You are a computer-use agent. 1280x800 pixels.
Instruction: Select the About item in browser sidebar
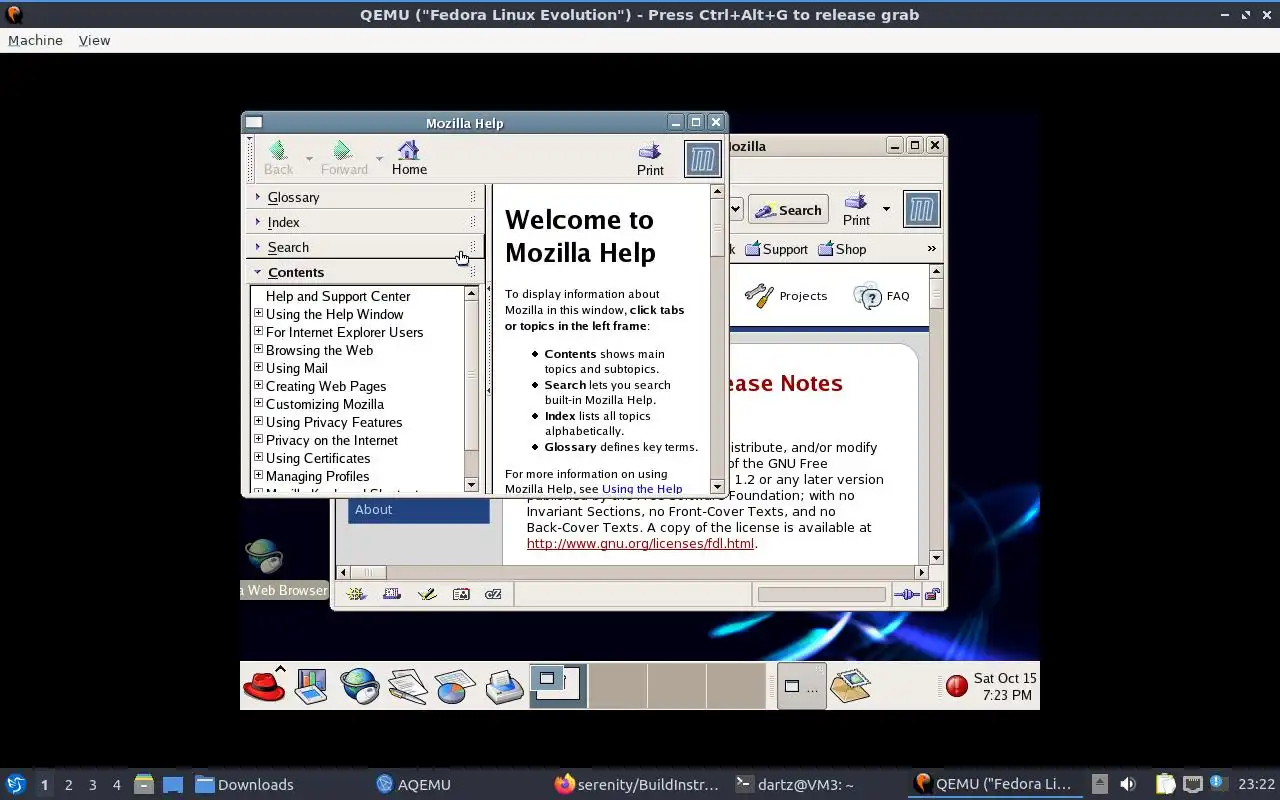click(x=418, y=509)
